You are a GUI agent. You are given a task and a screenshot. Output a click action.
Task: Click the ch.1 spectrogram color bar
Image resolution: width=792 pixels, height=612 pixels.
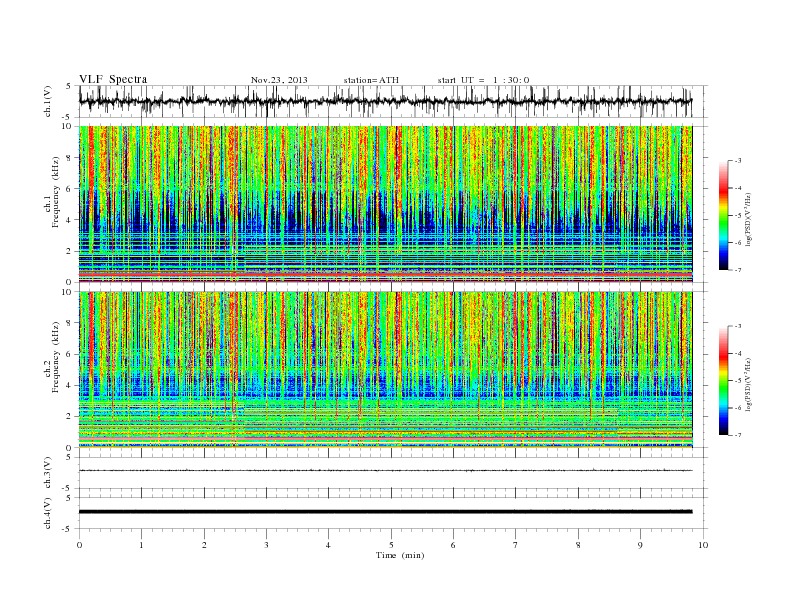point(723,215)
